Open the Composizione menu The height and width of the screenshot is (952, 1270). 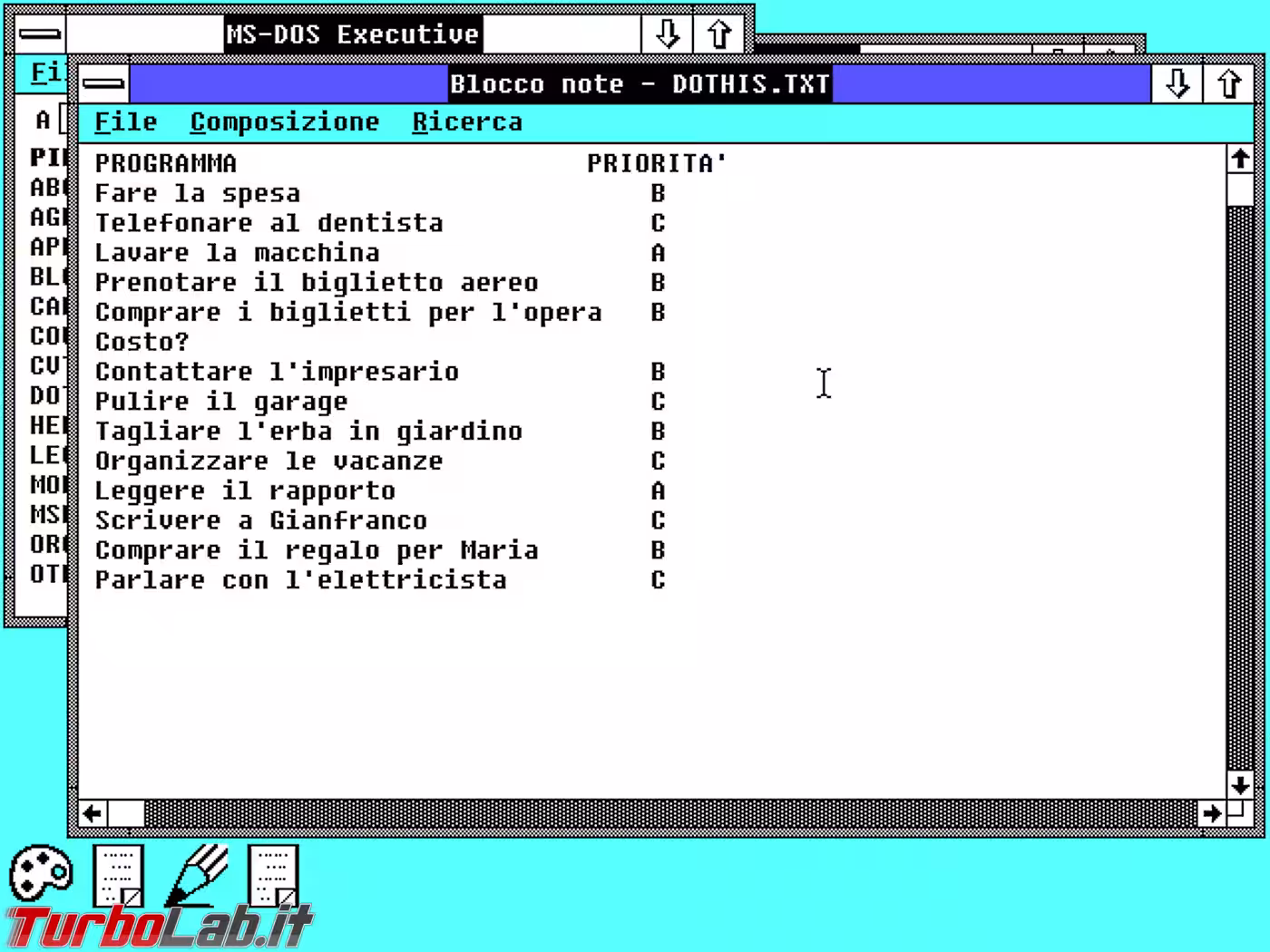285,121
